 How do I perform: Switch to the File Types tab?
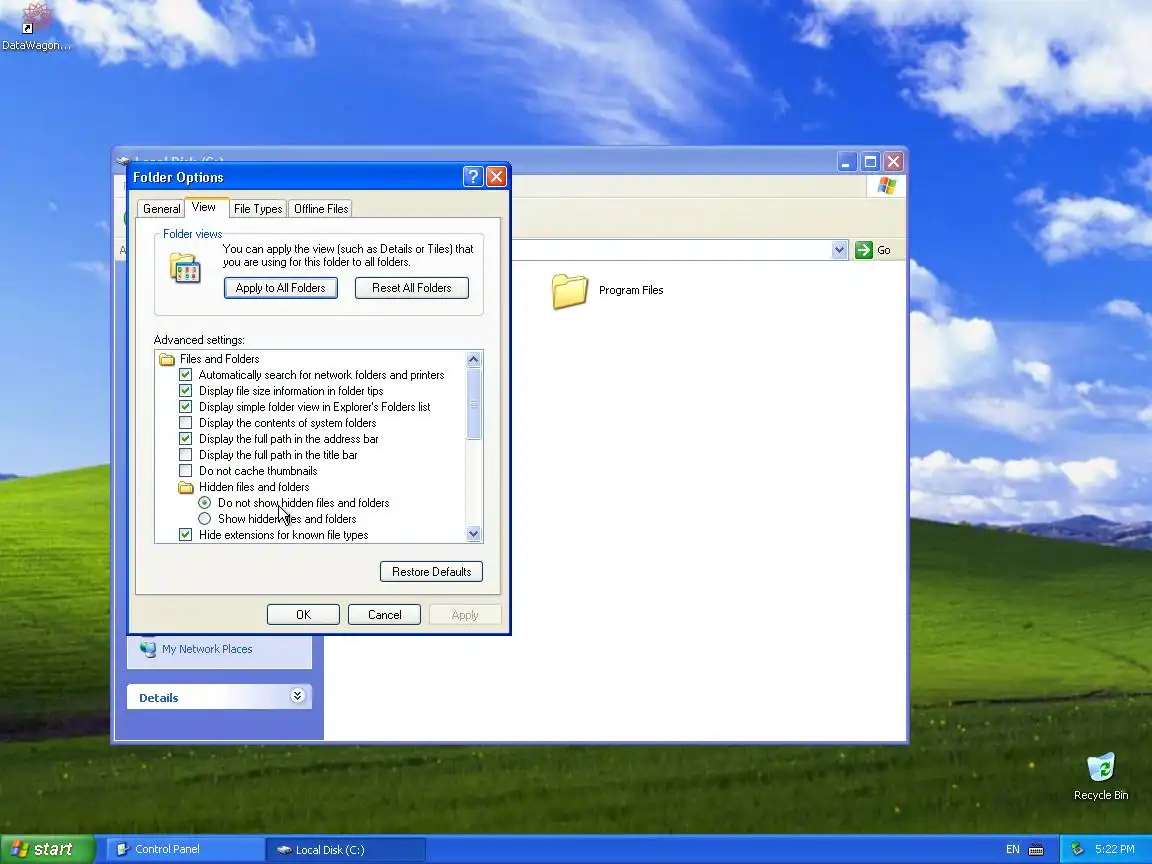[258, 209]
